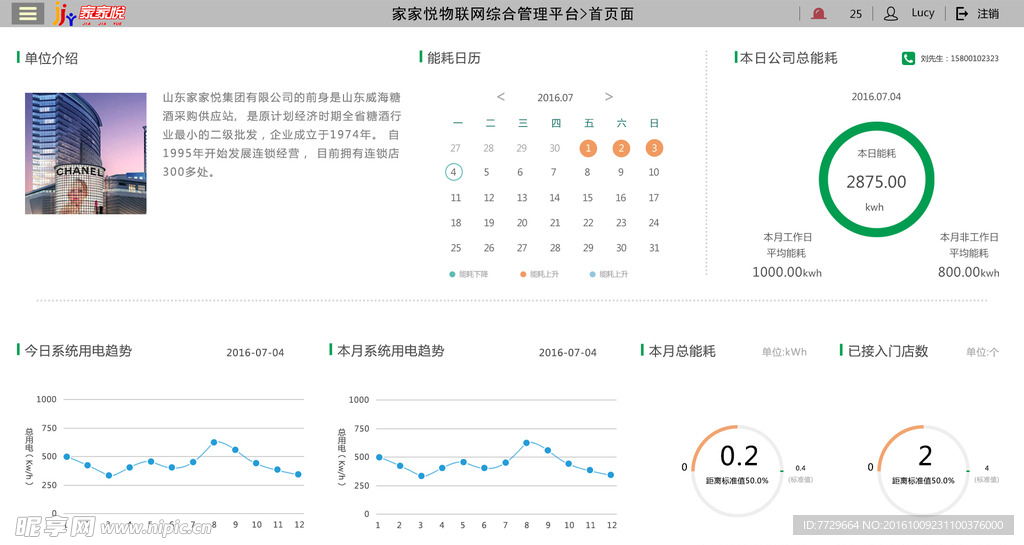Click the Jiajiayue logo
This screenshot has width=1024, height=545.
tap(89, 13)
